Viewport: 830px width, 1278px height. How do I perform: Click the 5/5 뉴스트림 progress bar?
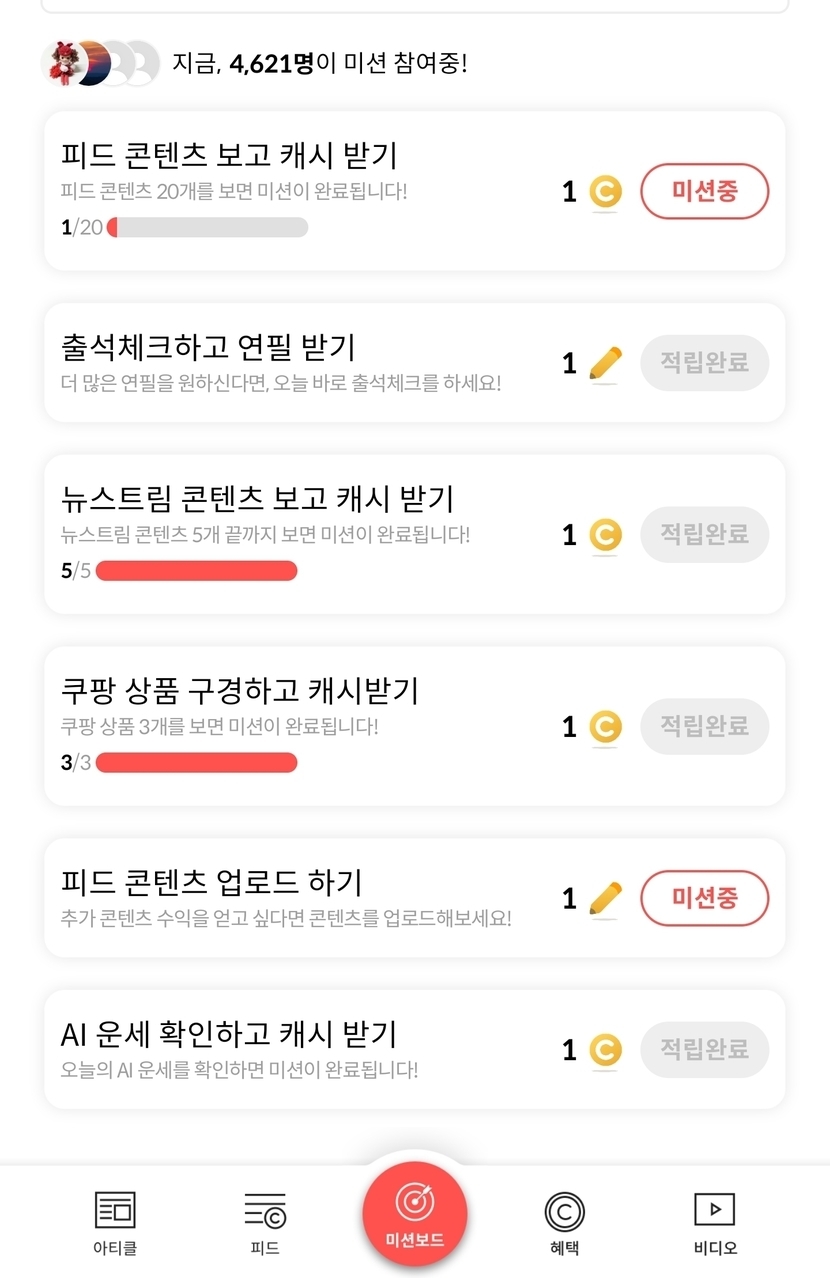coord(196,571)
